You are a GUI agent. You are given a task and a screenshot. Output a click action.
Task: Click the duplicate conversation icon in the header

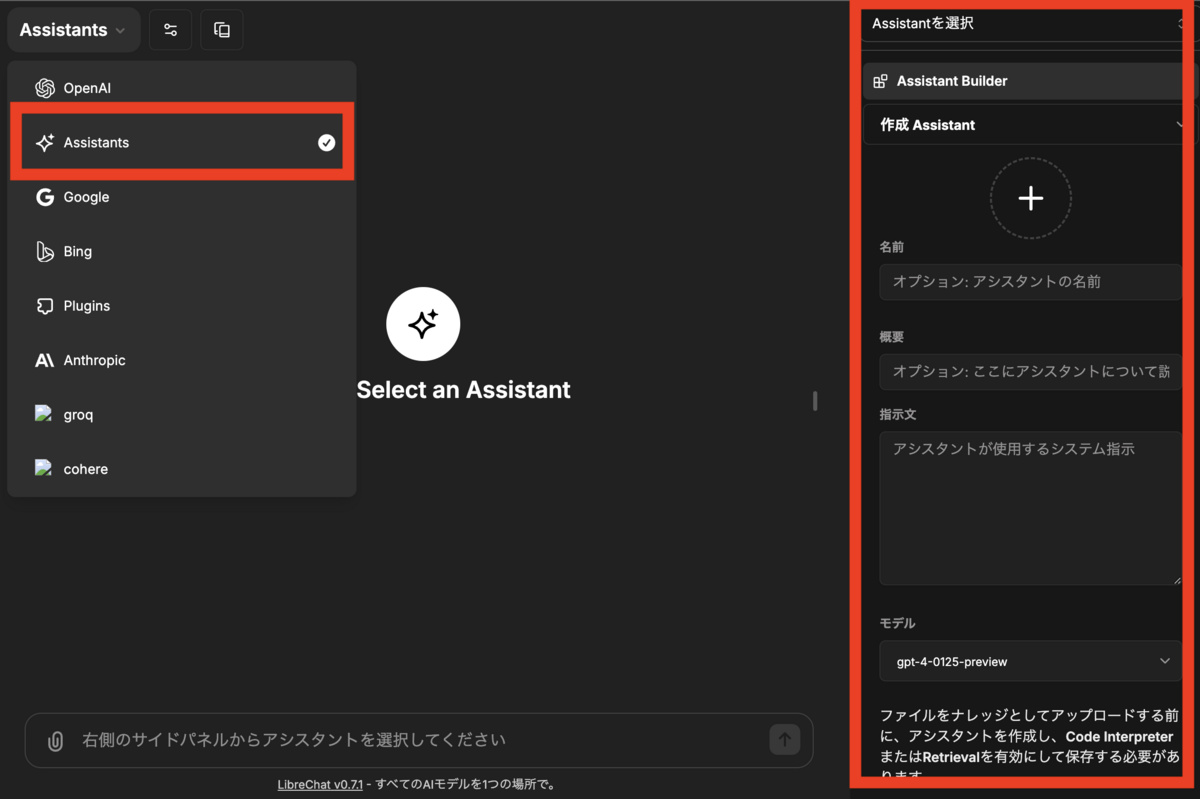click(x=221, y=29)
